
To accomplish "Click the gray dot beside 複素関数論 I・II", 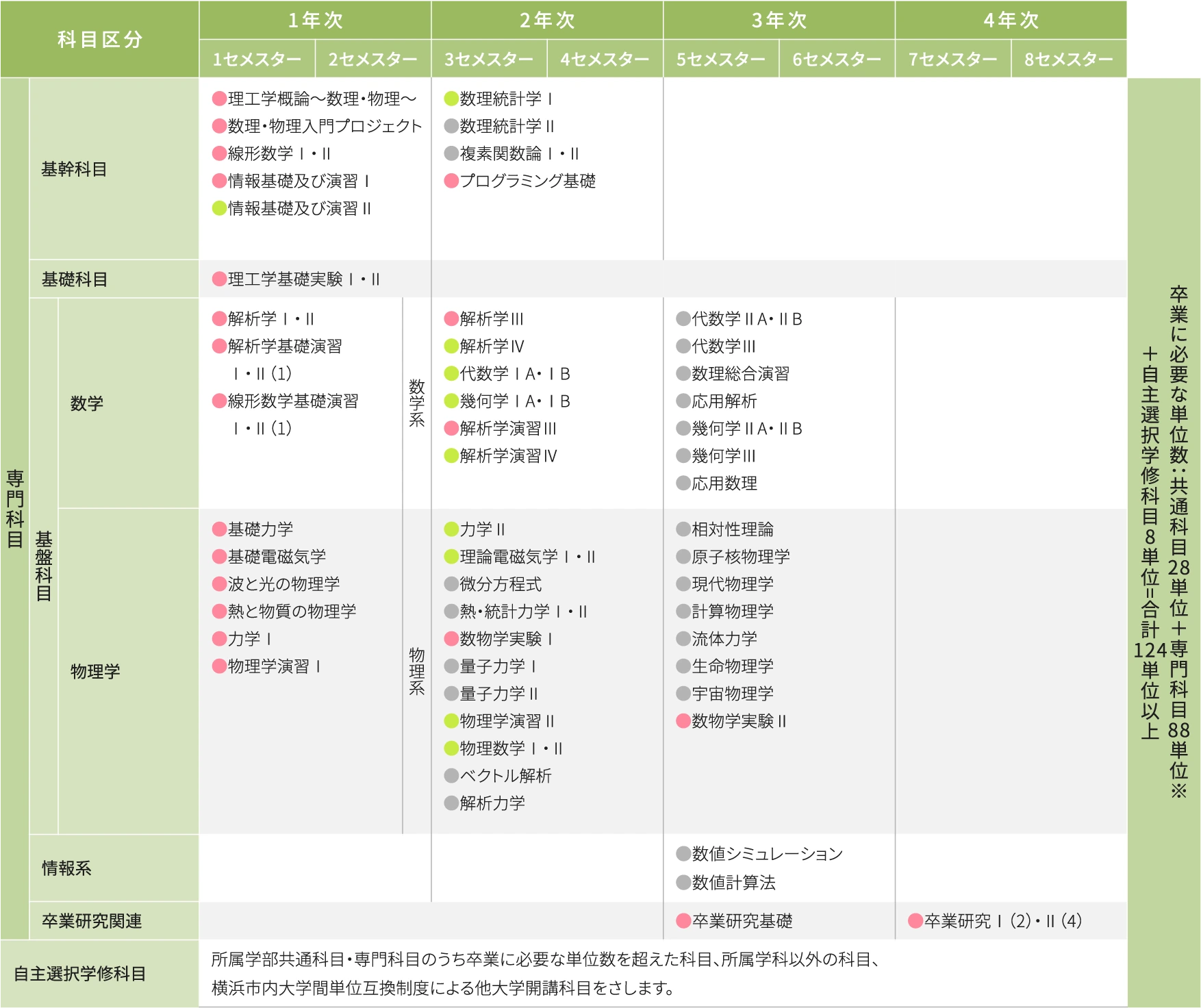I will click(451, 153).
